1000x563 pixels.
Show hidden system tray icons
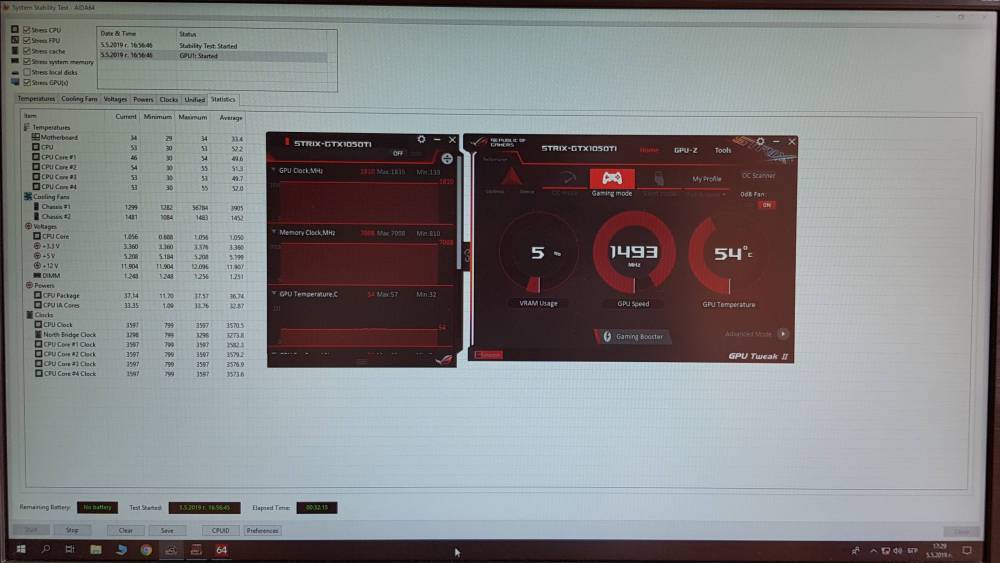[873, 550]
